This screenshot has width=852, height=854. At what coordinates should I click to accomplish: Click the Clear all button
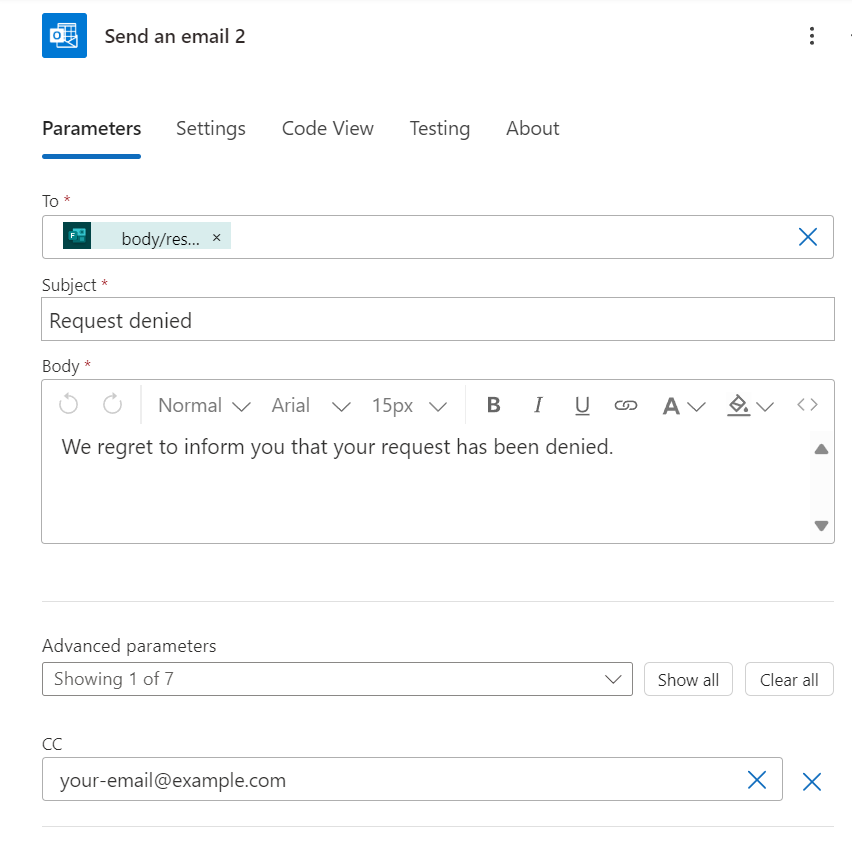[789, 679]
